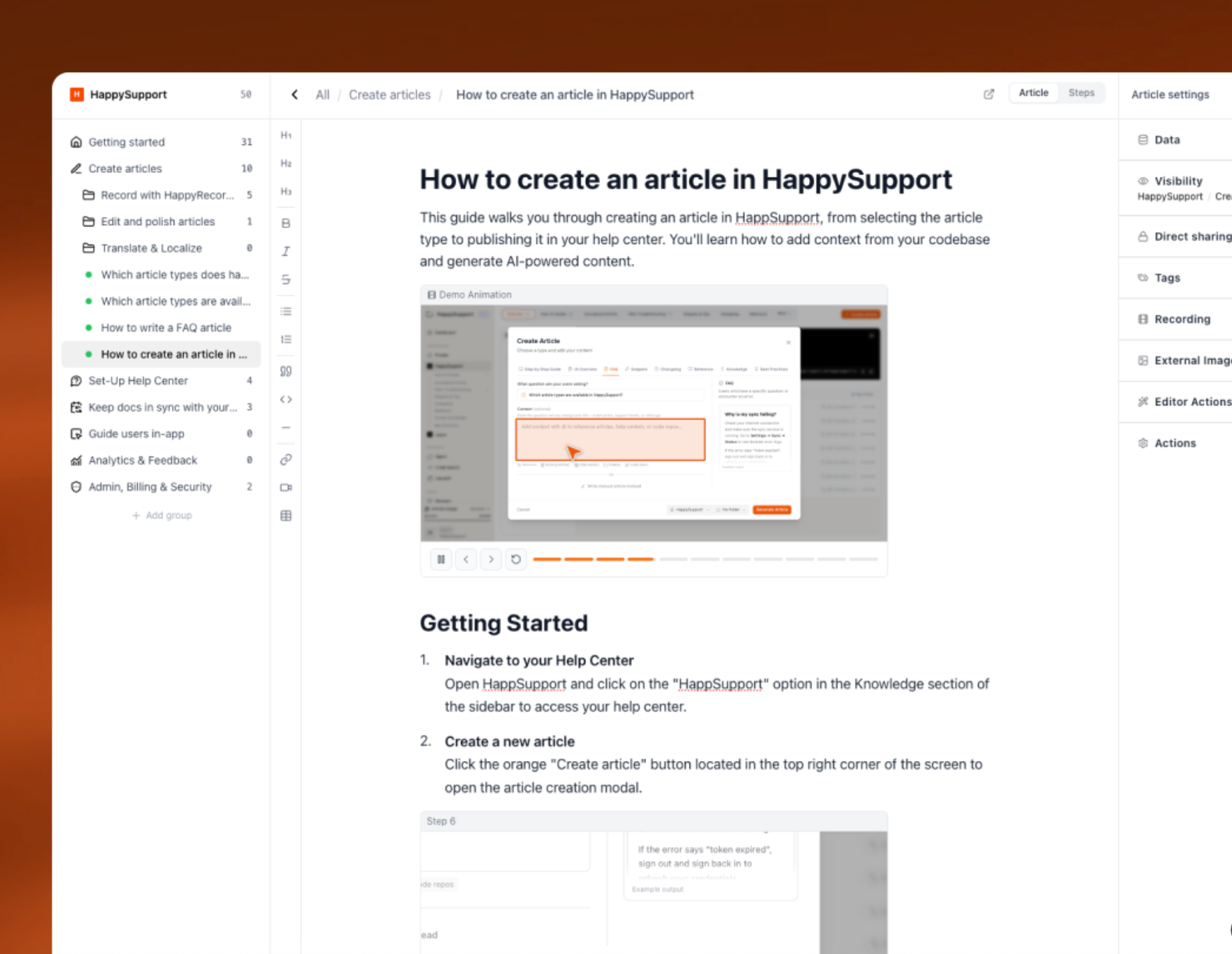Go back using the left arrow
The width and height of the screenshot is (1232, 954).
click(x=295, y=95)
